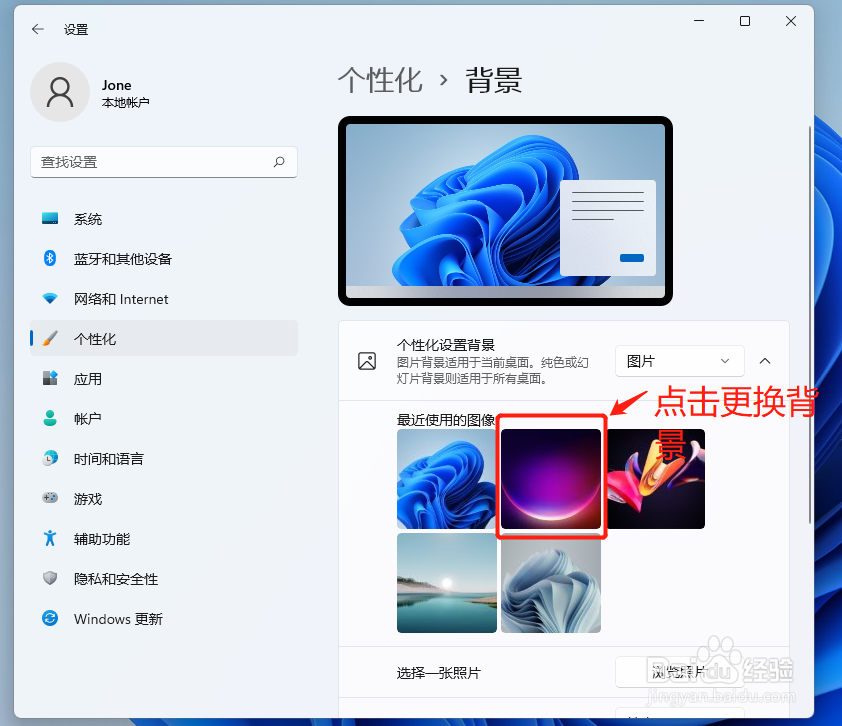
Task: Select 个性化 in the sidebar
Action: tap(164, 338)
